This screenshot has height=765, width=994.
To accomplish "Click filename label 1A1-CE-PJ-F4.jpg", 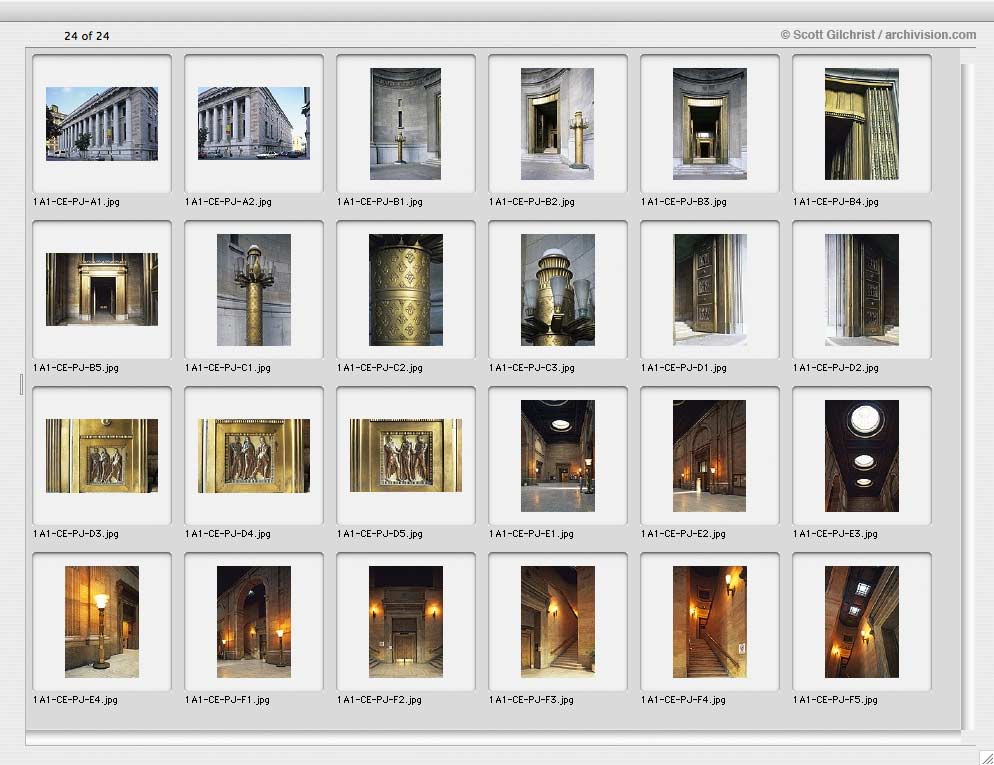I will pos(683,700).
